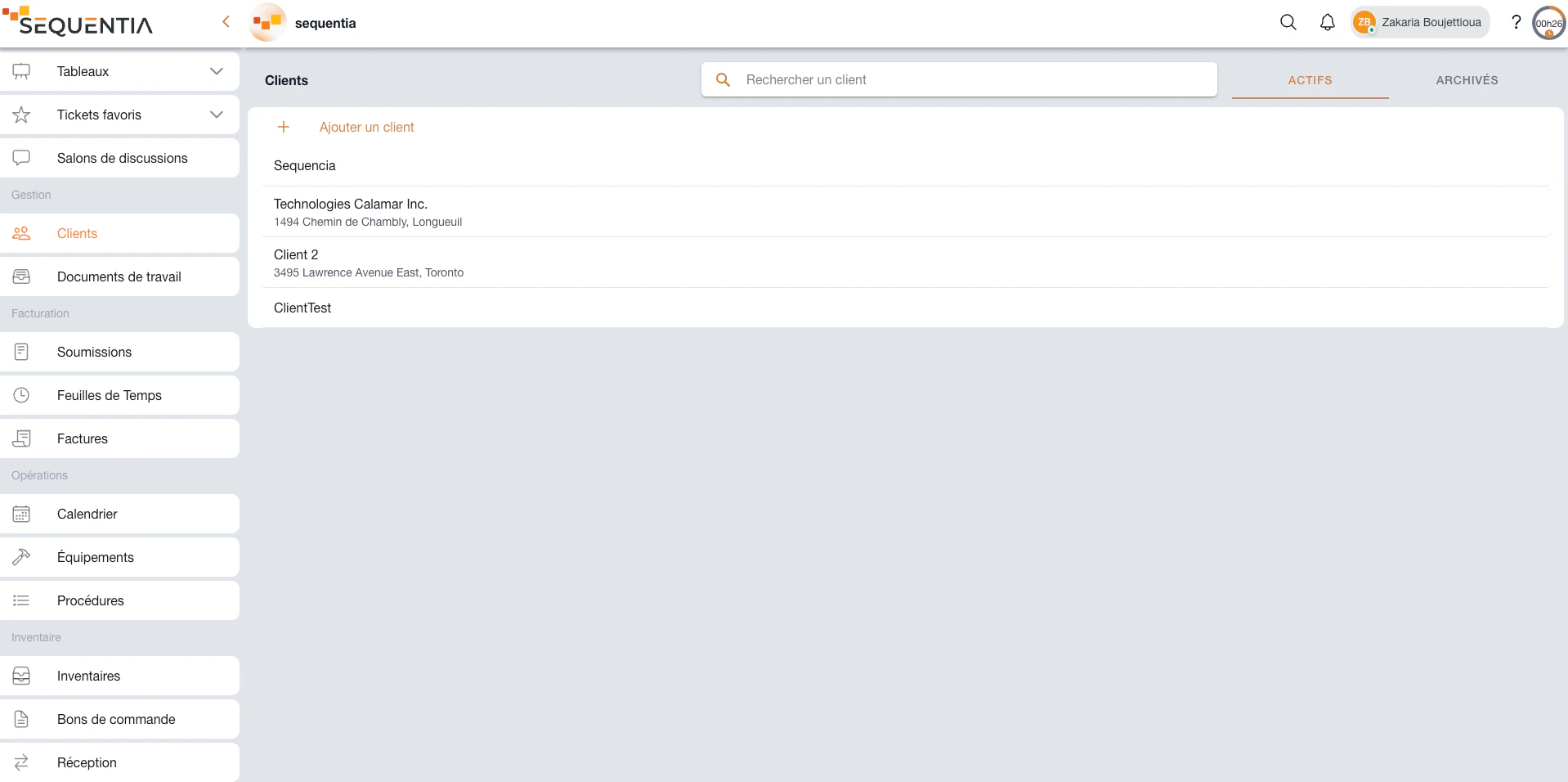Open Zakaria Boujettioua user profile button
Viewport: 1568px width, 782px height.
click(1421, 22)
